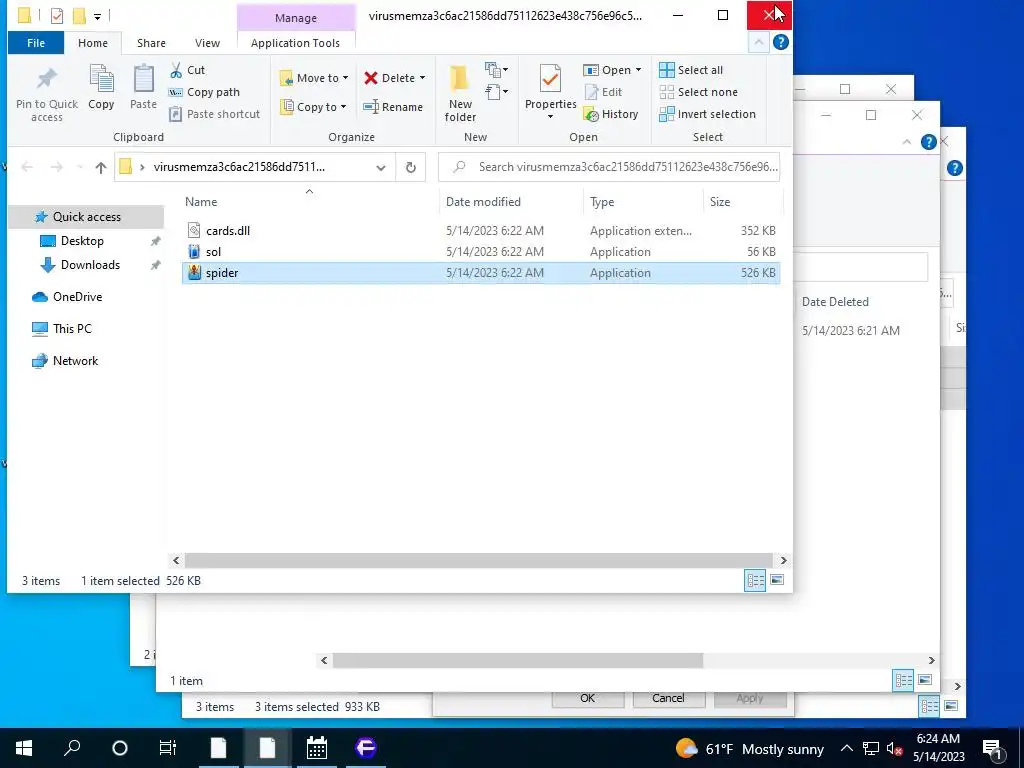Create a New folder from ribbon
The height and width of the screenshot is (768, 1024).
(460, 93)
